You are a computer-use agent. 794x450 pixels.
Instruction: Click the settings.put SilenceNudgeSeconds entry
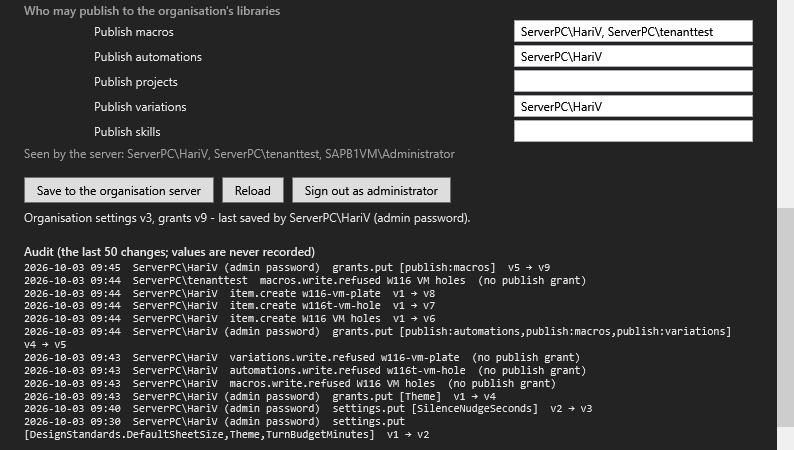pos(308,408)
